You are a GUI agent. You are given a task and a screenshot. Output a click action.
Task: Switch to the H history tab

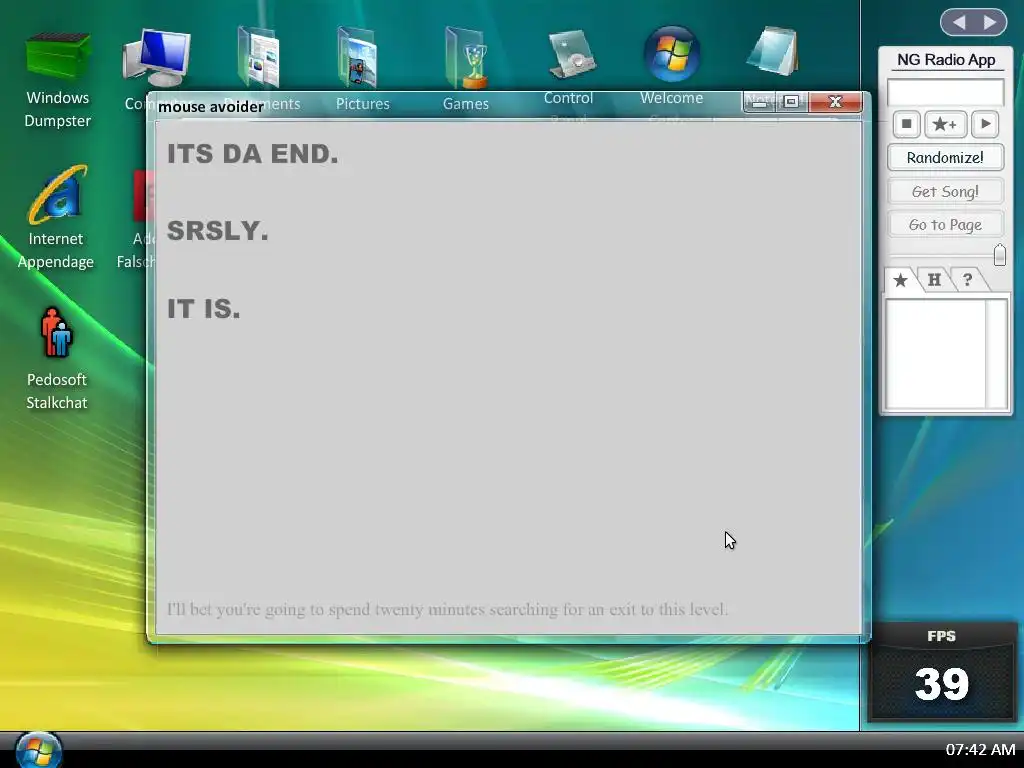pos(934,280)
